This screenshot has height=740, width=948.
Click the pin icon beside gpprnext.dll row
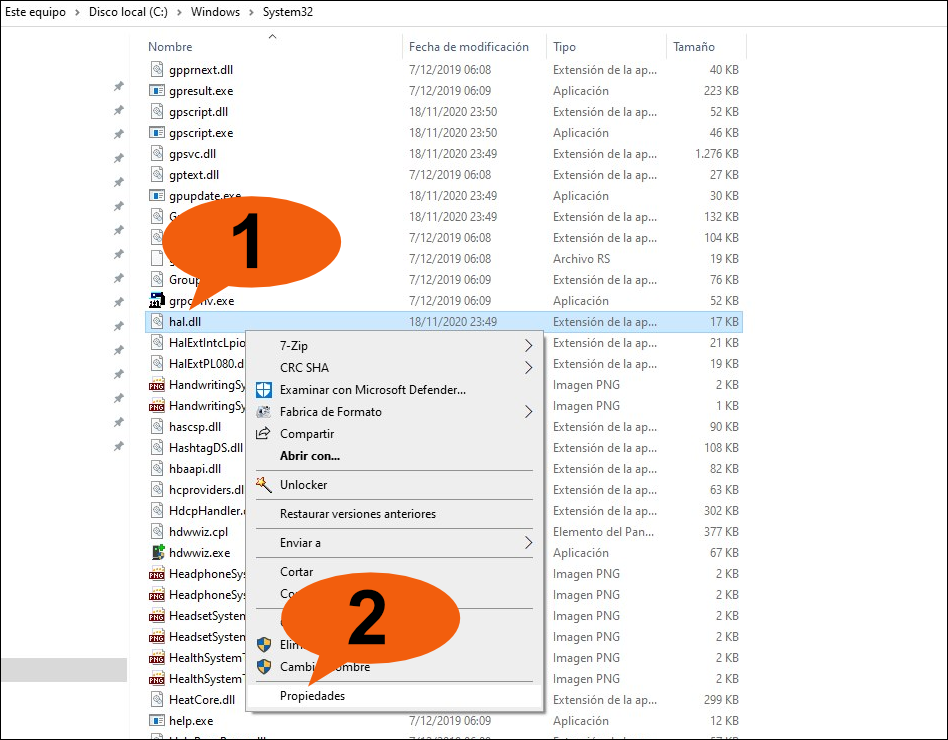click(118, 86)
